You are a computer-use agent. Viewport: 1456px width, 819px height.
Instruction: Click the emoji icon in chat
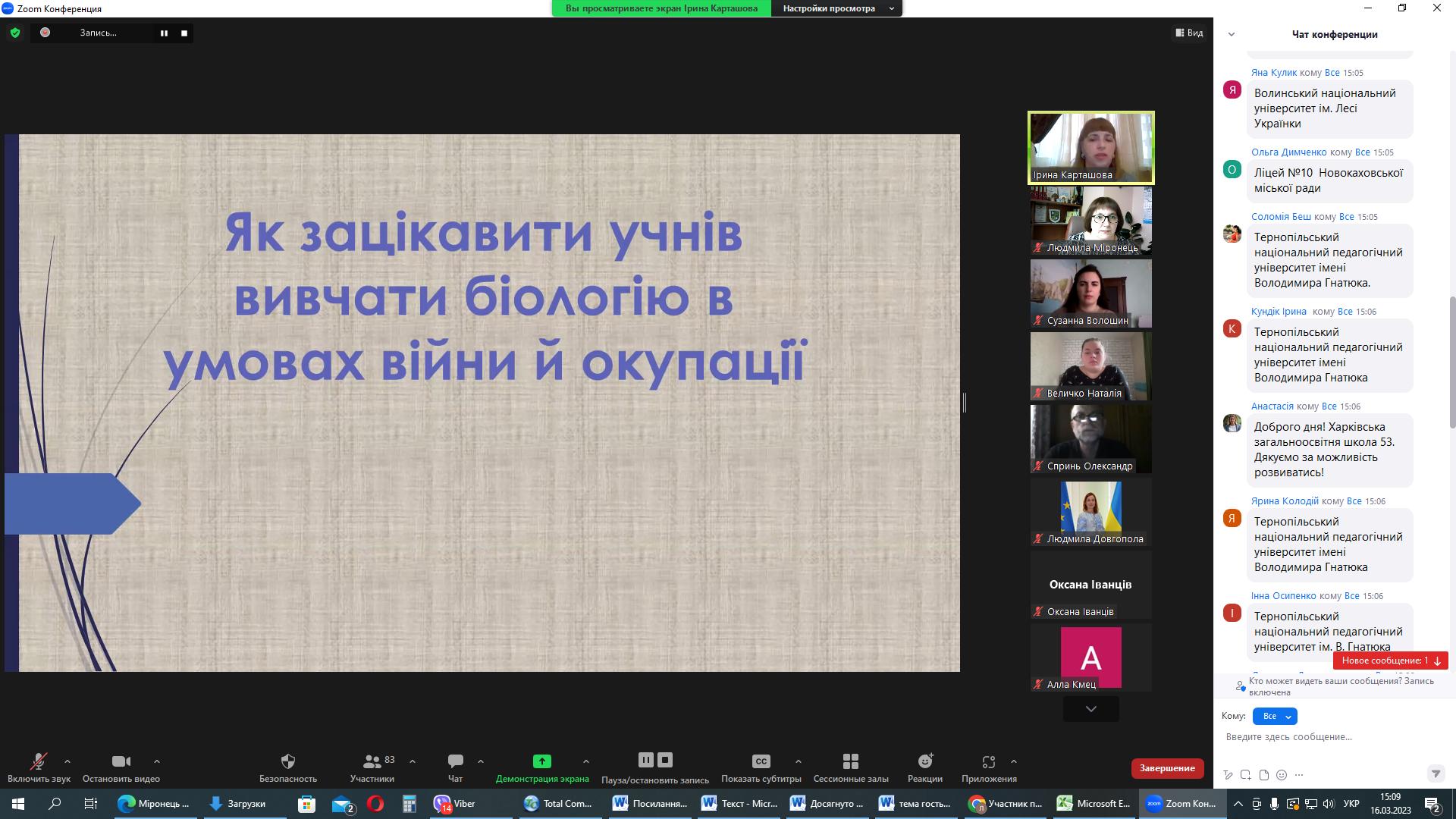1282,775
